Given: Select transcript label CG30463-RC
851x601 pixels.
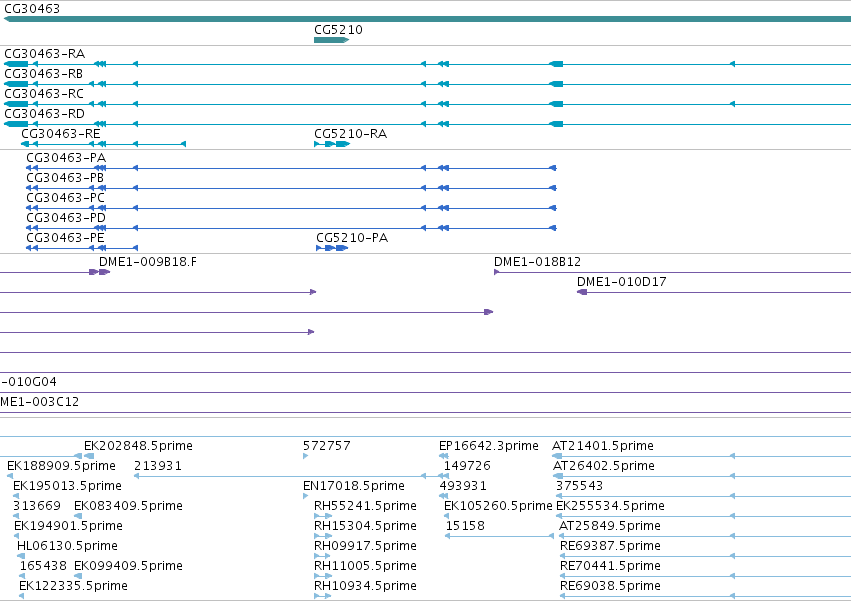Looking at the screenshot, I should coord(44,94).
